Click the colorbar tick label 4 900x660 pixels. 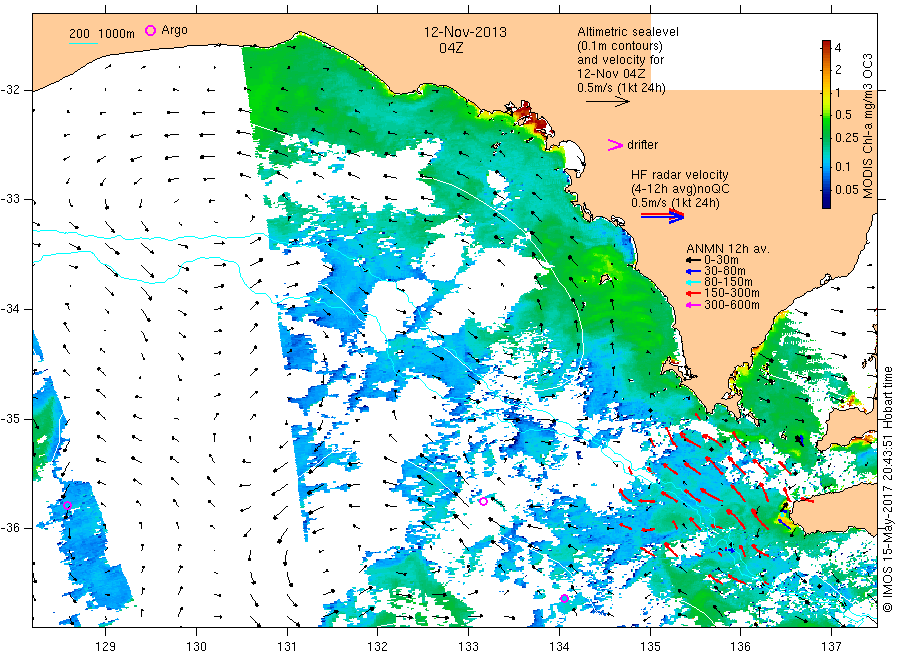pos(838,48)
